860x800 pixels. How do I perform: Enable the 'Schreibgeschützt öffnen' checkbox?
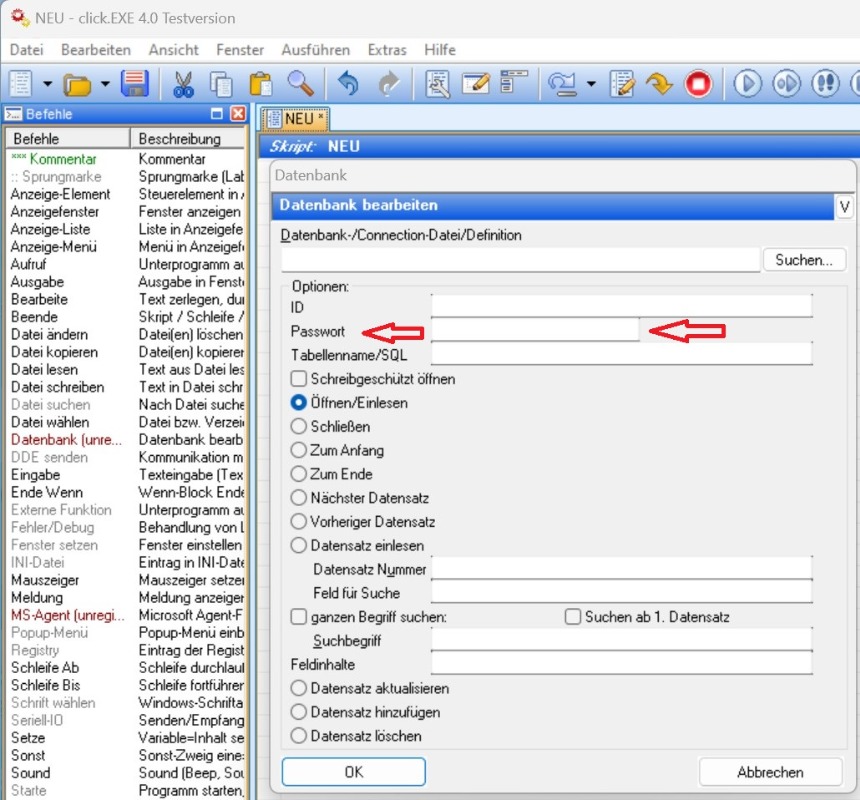299,379
